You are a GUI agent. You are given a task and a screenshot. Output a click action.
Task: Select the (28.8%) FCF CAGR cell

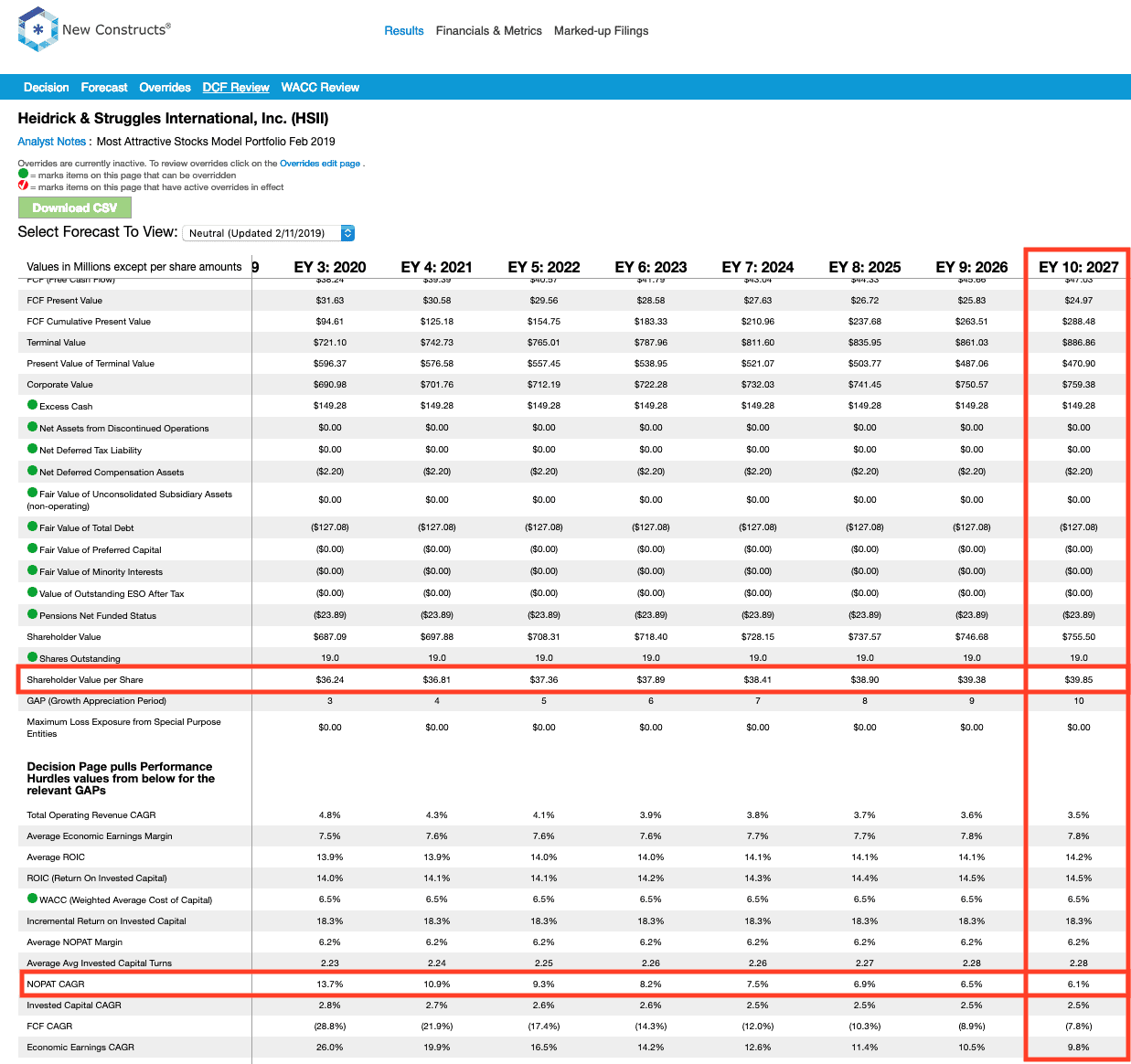tap(330, 1027)
